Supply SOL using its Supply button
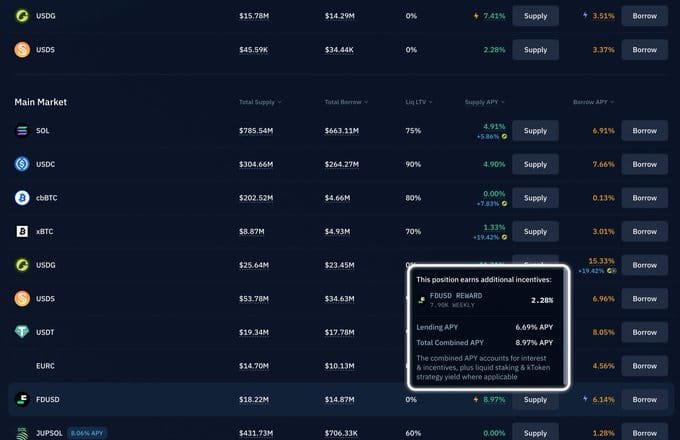The width and height of the screenshot is (680, 440). click(x=535, y=130)
